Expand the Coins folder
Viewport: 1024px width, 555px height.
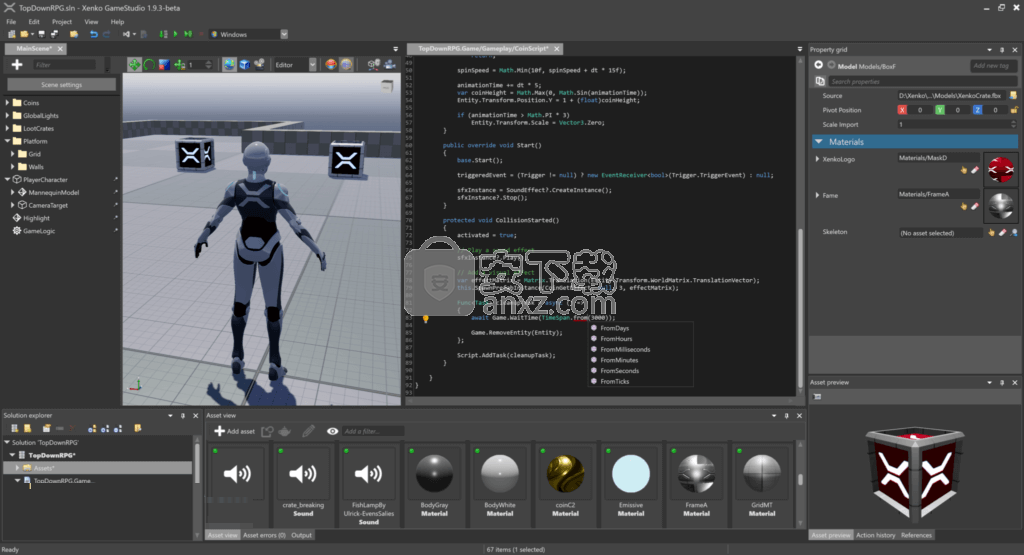[7, 103]
